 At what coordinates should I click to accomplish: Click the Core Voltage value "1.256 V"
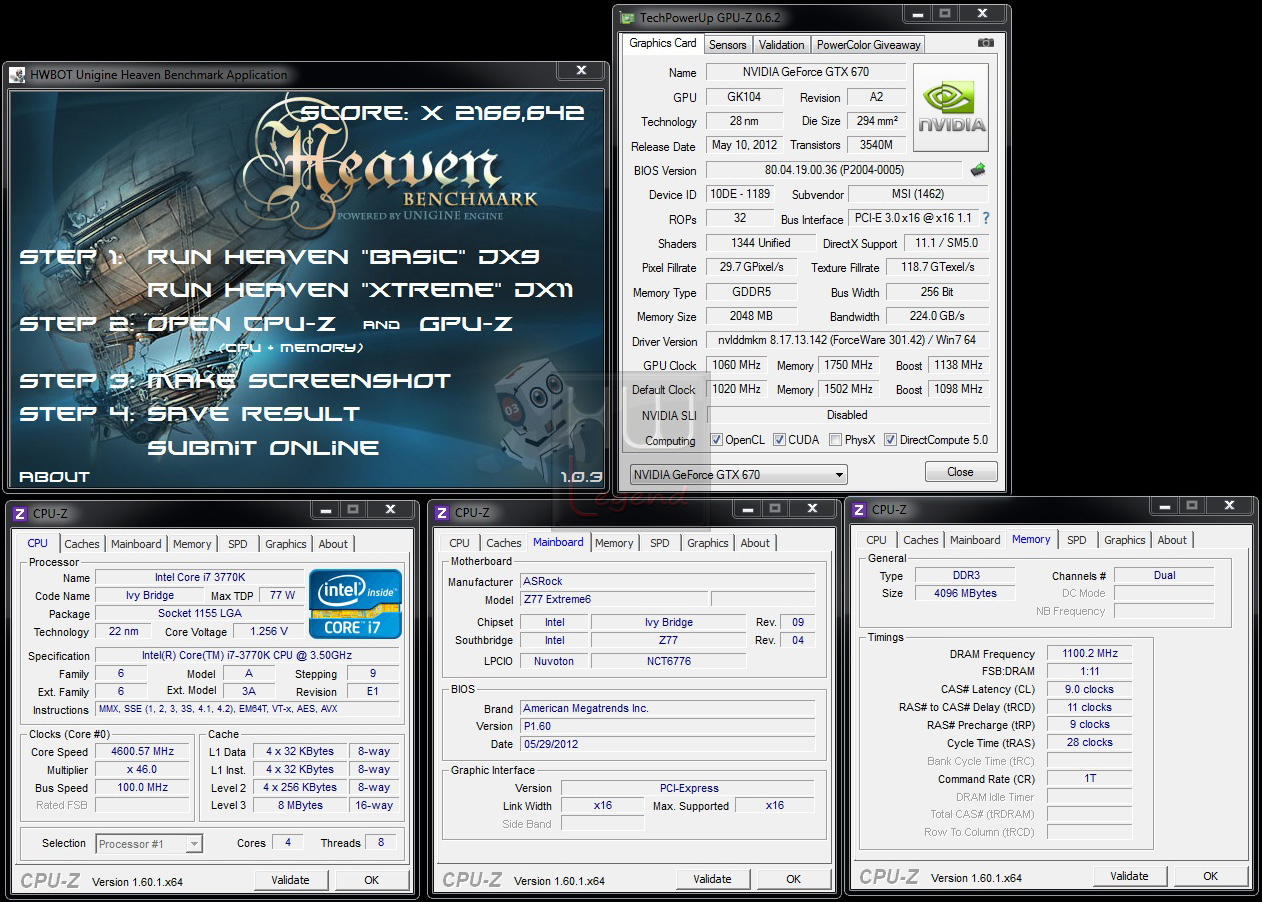(x=269, y=631)
